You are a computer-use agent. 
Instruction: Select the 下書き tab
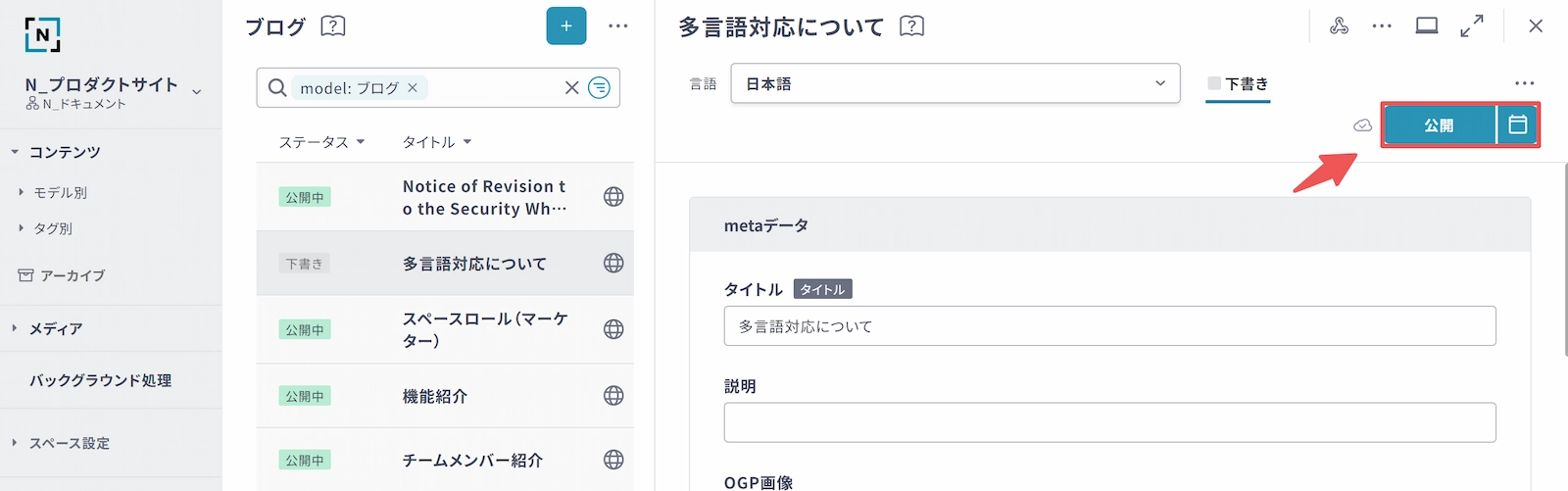tap(1238, 84)
